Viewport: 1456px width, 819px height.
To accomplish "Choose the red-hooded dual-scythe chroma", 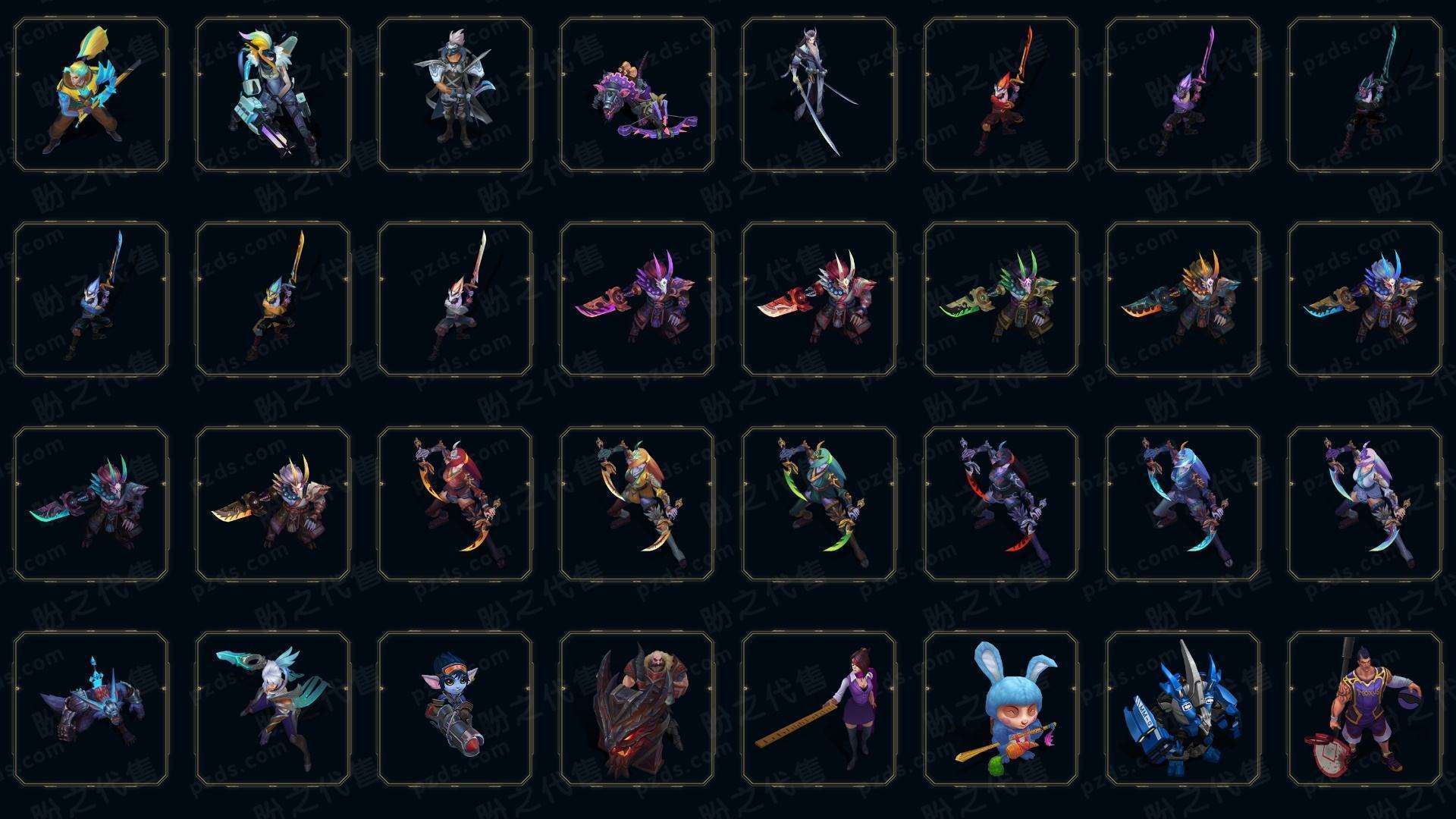I will [454, 504].
